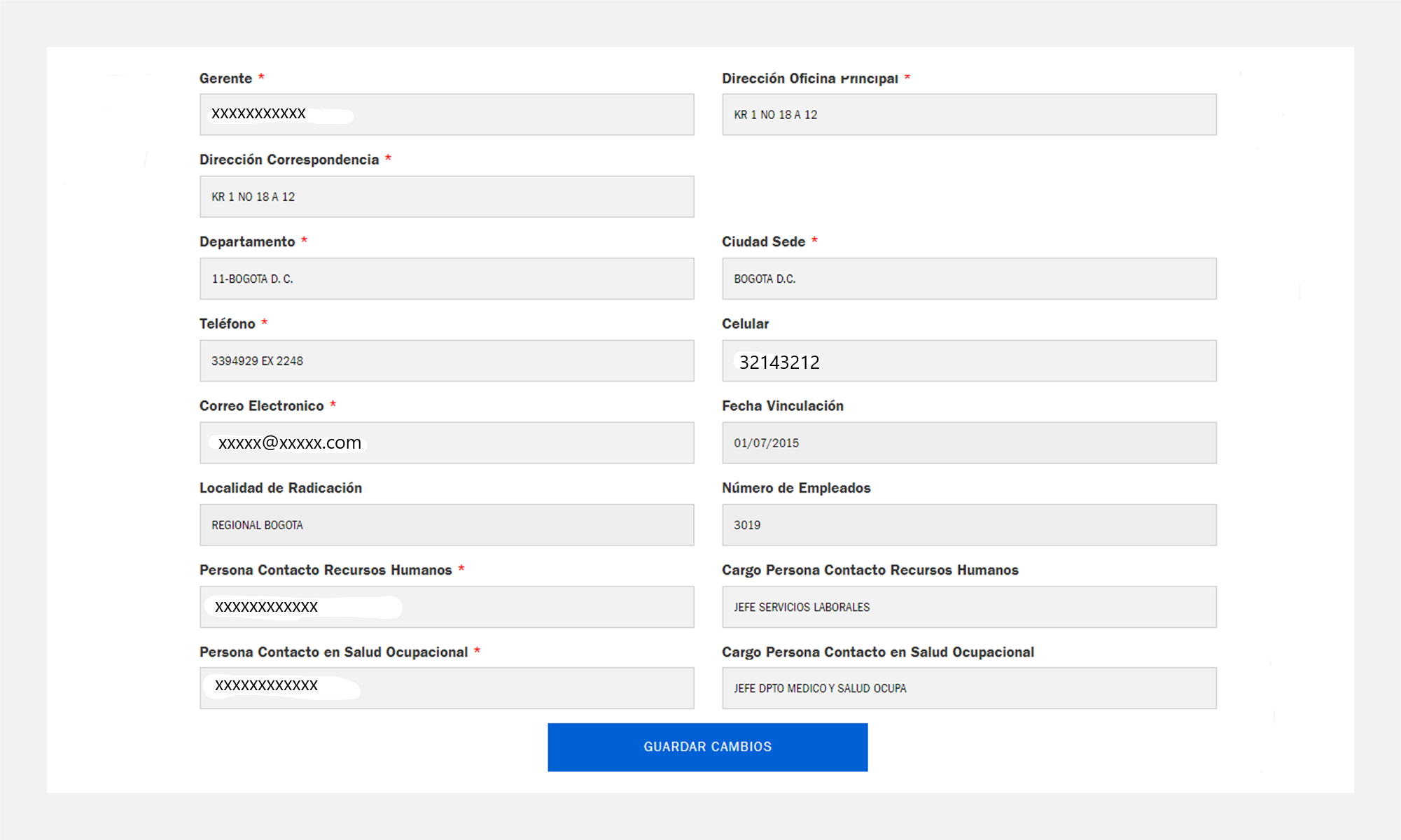Click the Gerente input field
Image resolution: width=1401 pixels, height=840 pixels.
[447, 114]
